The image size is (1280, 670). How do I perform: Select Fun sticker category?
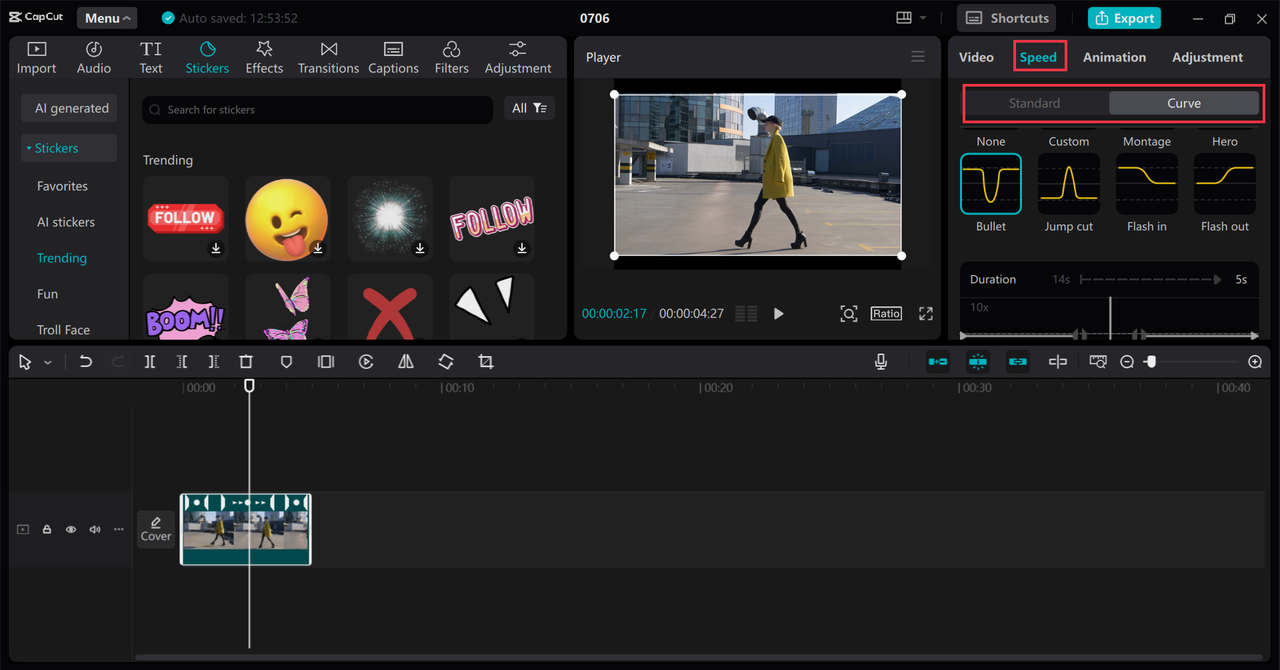pyautogui.click(x=47, y=294)
